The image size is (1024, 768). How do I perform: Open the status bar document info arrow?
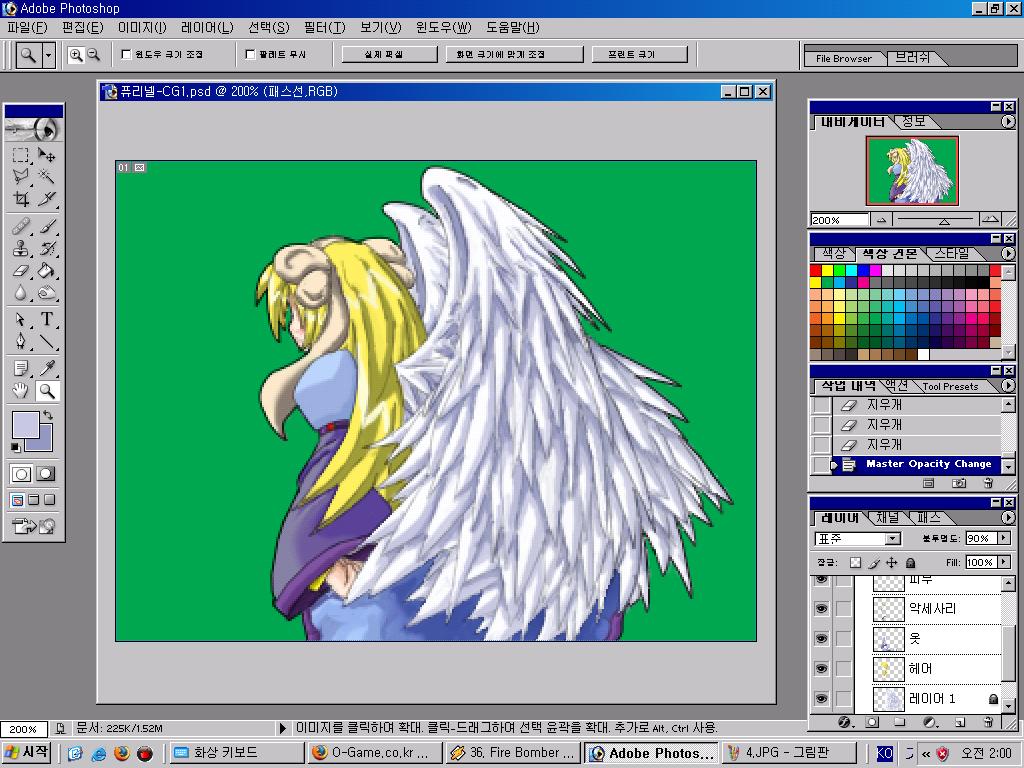pos(282,728)
